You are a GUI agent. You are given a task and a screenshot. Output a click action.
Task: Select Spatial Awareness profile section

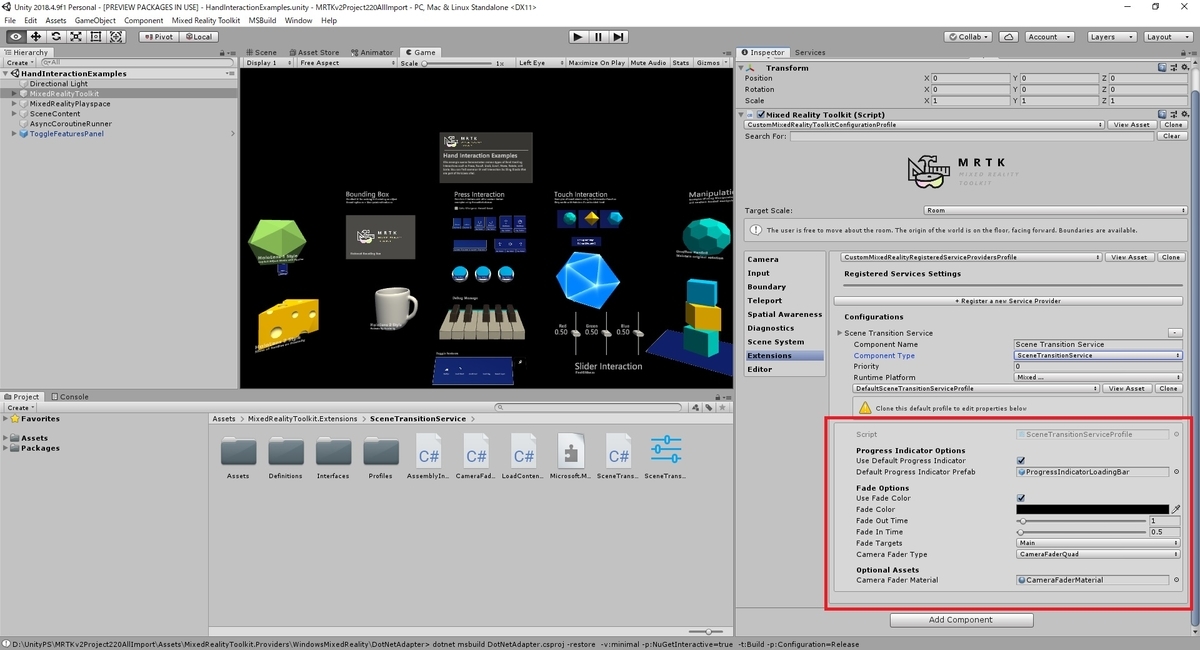click(x=784, y=314)
